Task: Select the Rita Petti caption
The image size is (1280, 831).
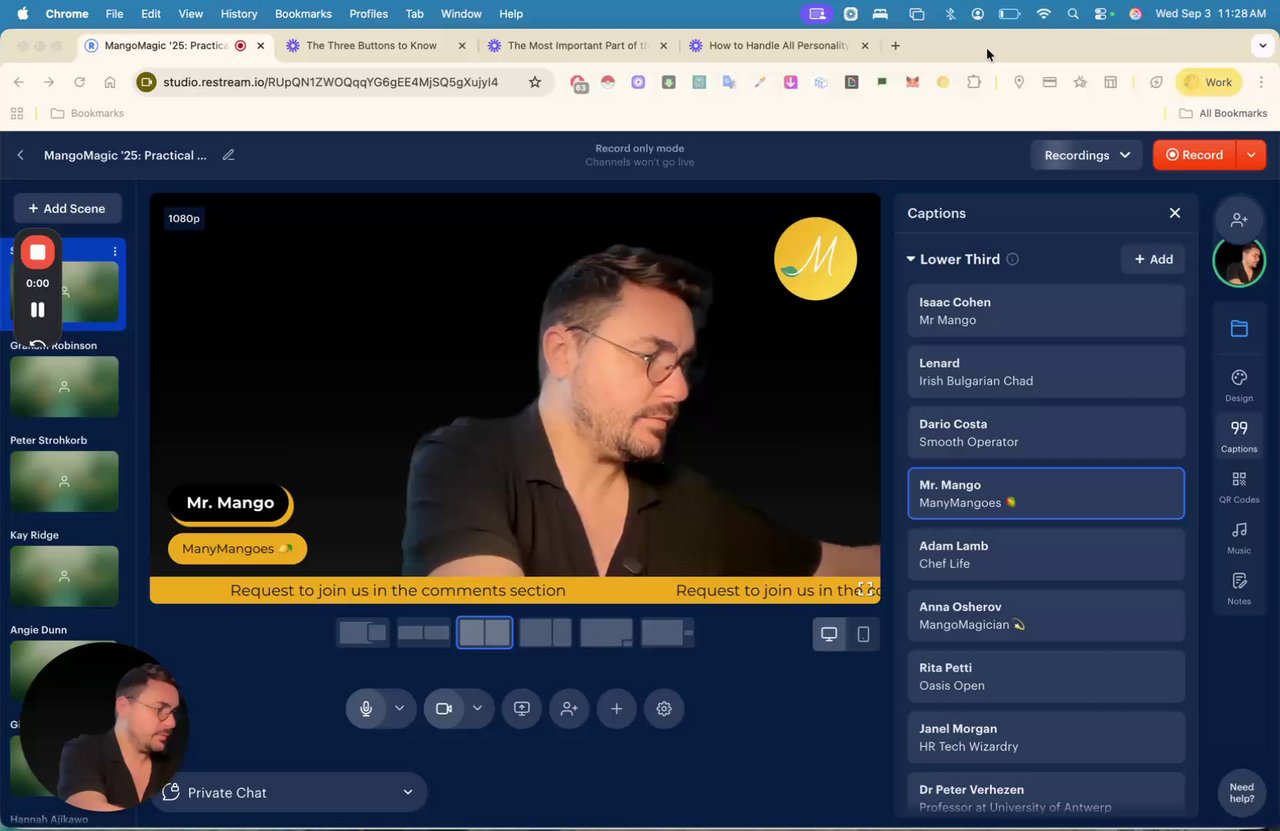Action: (1046, 677)
